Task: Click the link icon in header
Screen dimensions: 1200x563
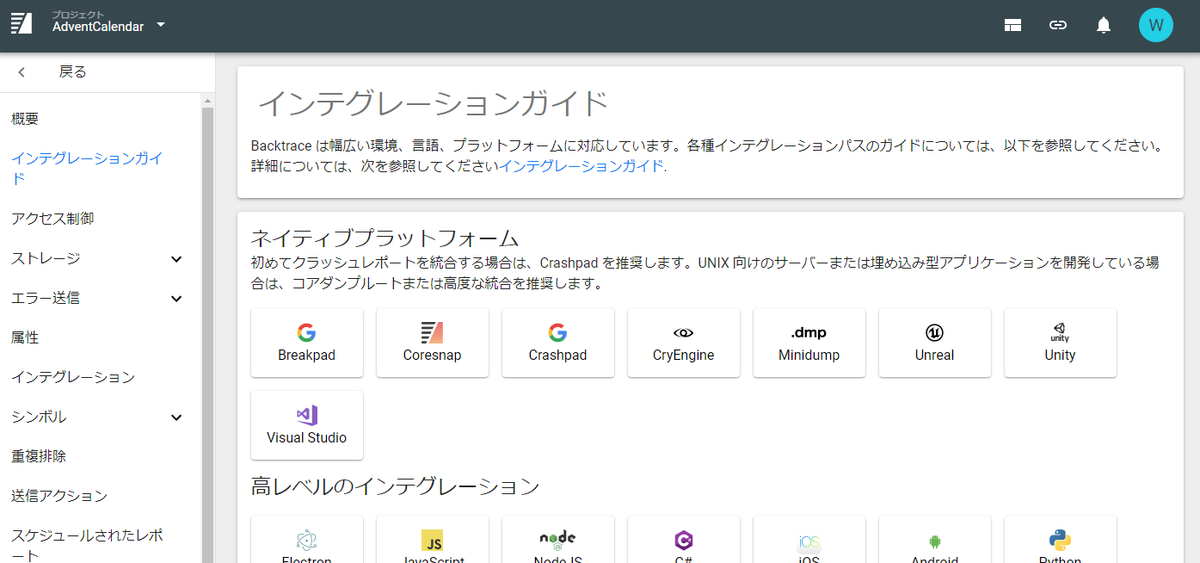Action: tap(1058, 26)
